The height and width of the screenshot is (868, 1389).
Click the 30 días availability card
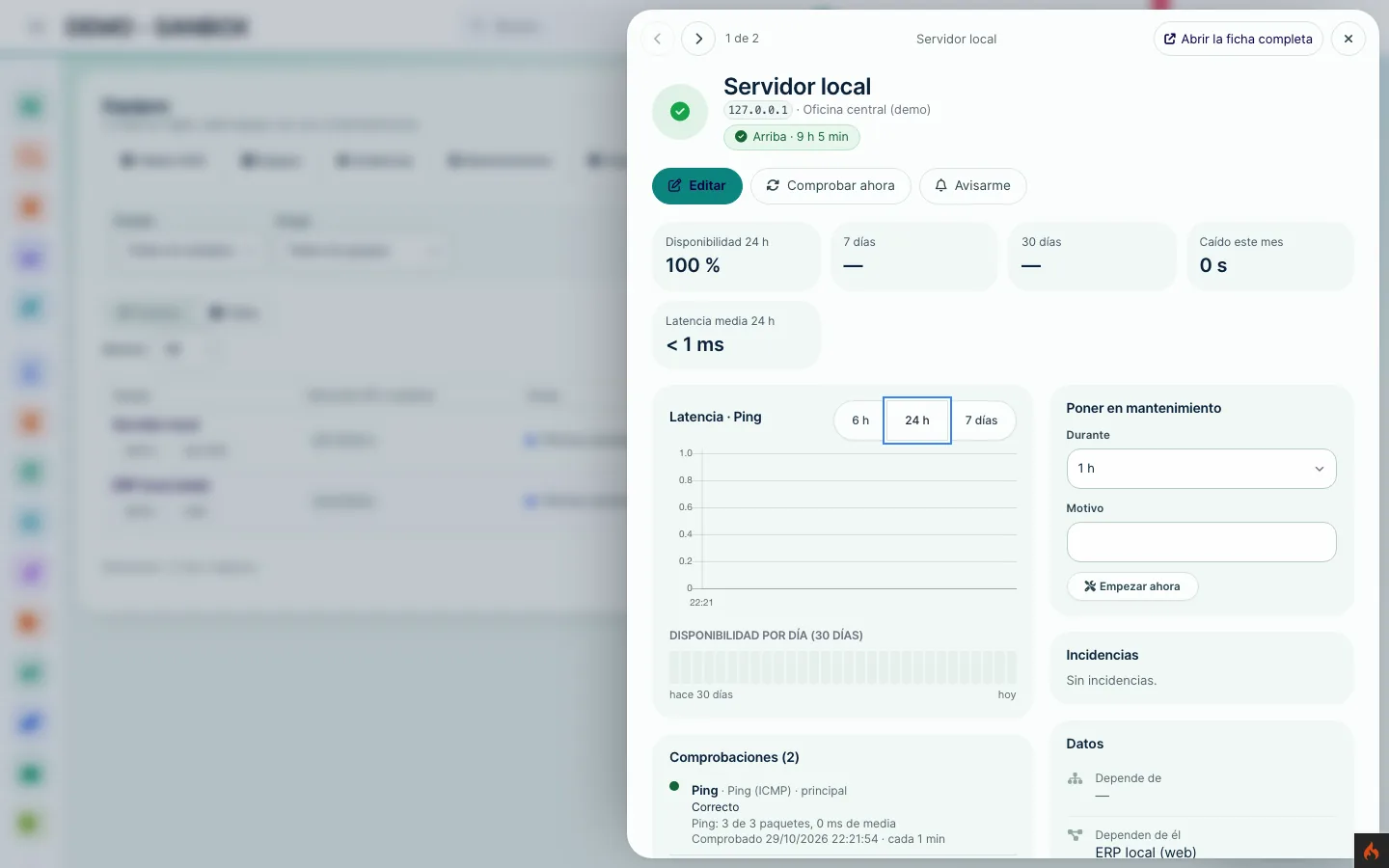click(x=1092, y=256)
